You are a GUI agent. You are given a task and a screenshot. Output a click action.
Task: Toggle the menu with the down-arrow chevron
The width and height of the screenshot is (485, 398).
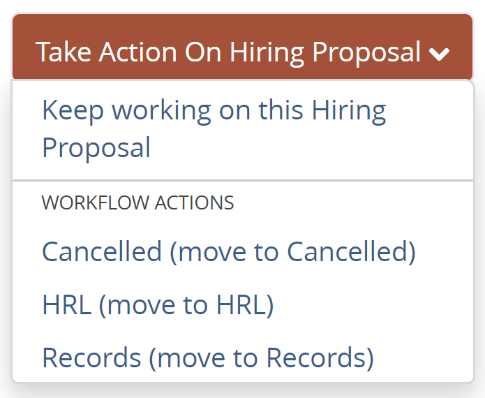(439, 54)
